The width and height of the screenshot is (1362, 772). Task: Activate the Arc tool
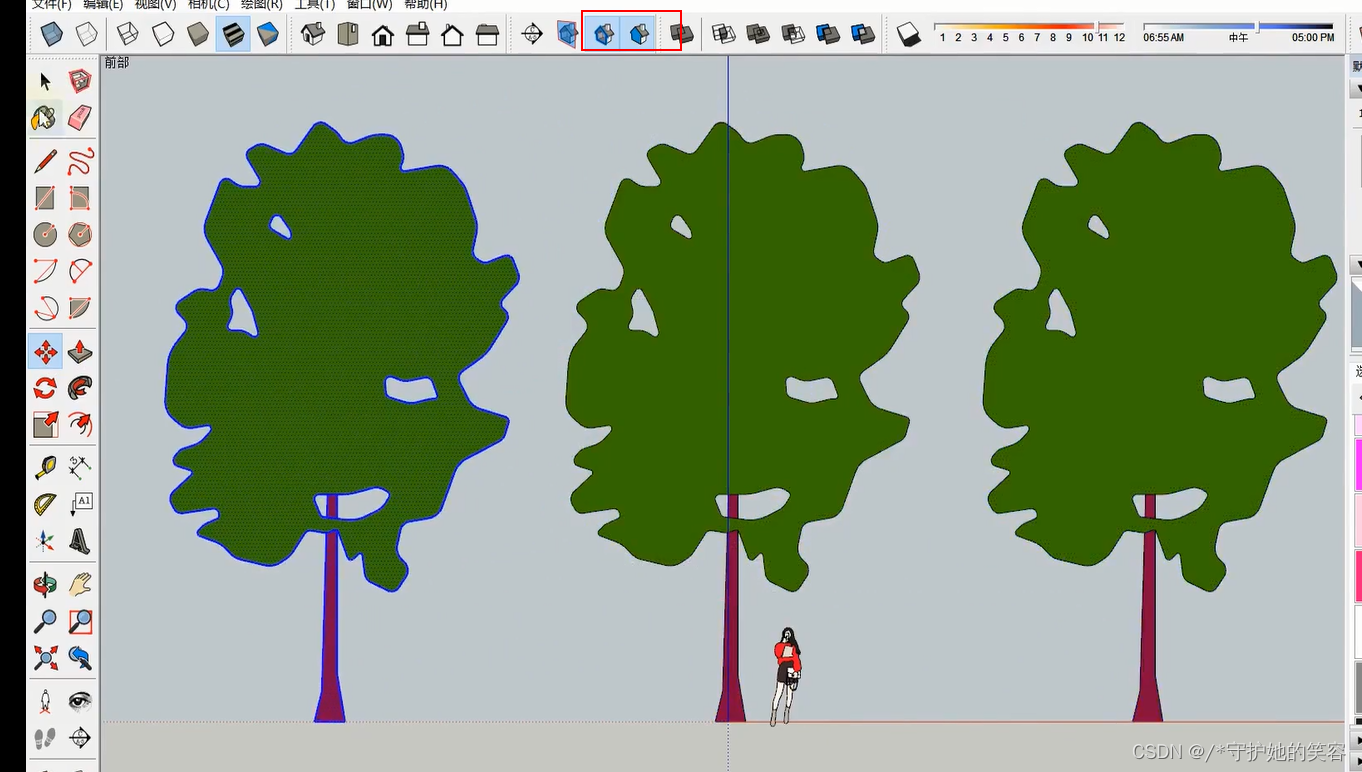pyautogui.click(x=45, y=271)
